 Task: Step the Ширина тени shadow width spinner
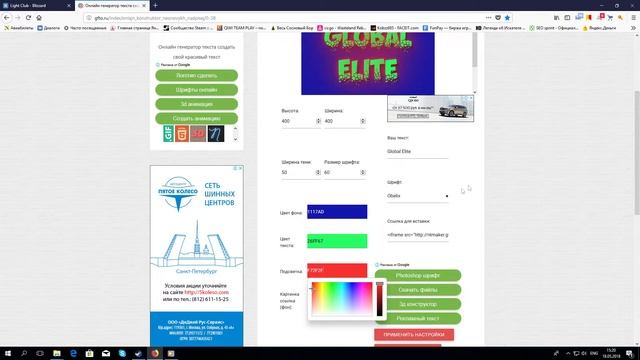318,173
